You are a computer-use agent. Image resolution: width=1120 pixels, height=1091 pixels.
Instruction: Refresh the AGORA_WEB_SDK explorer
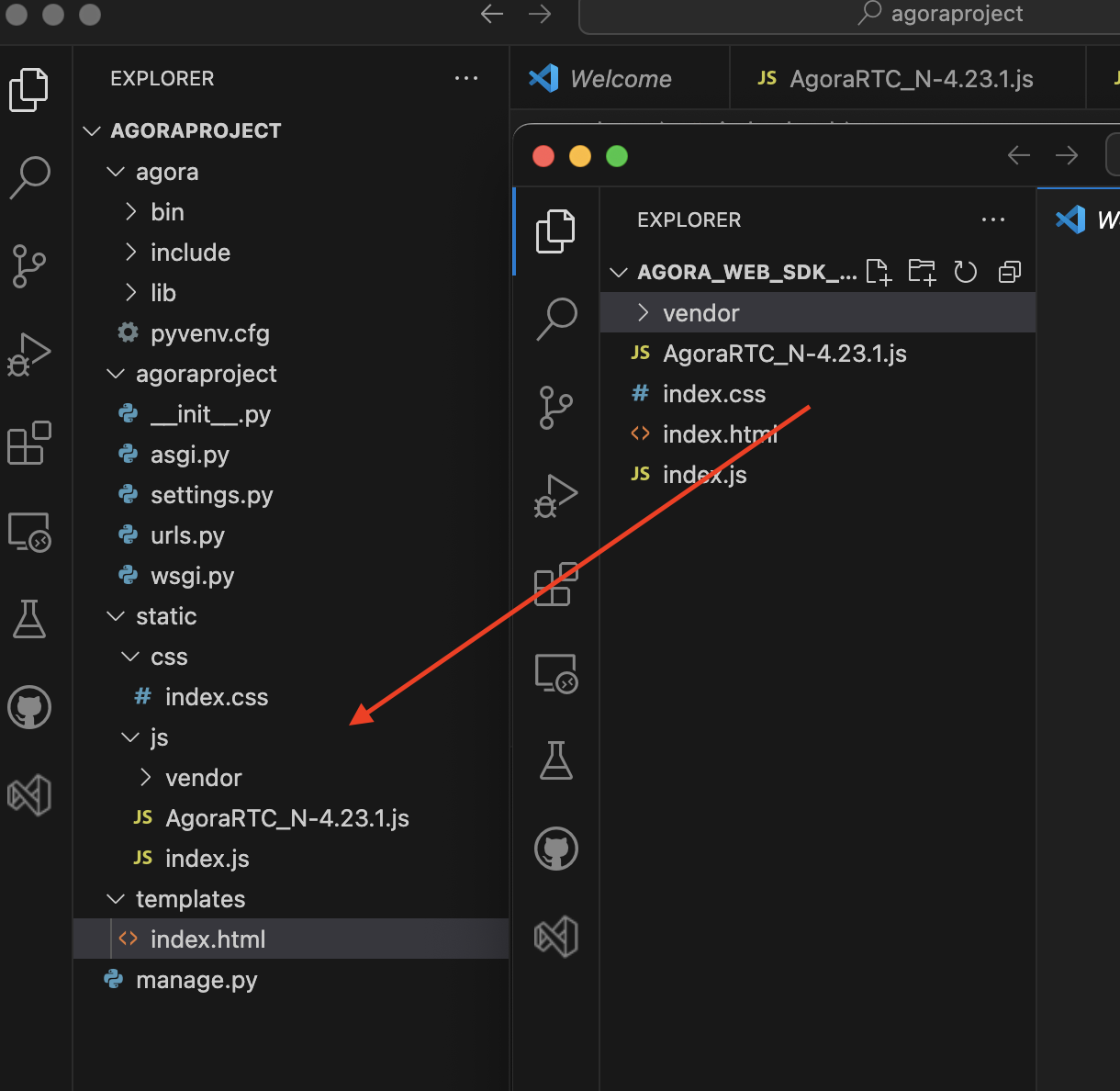[965, 272]
